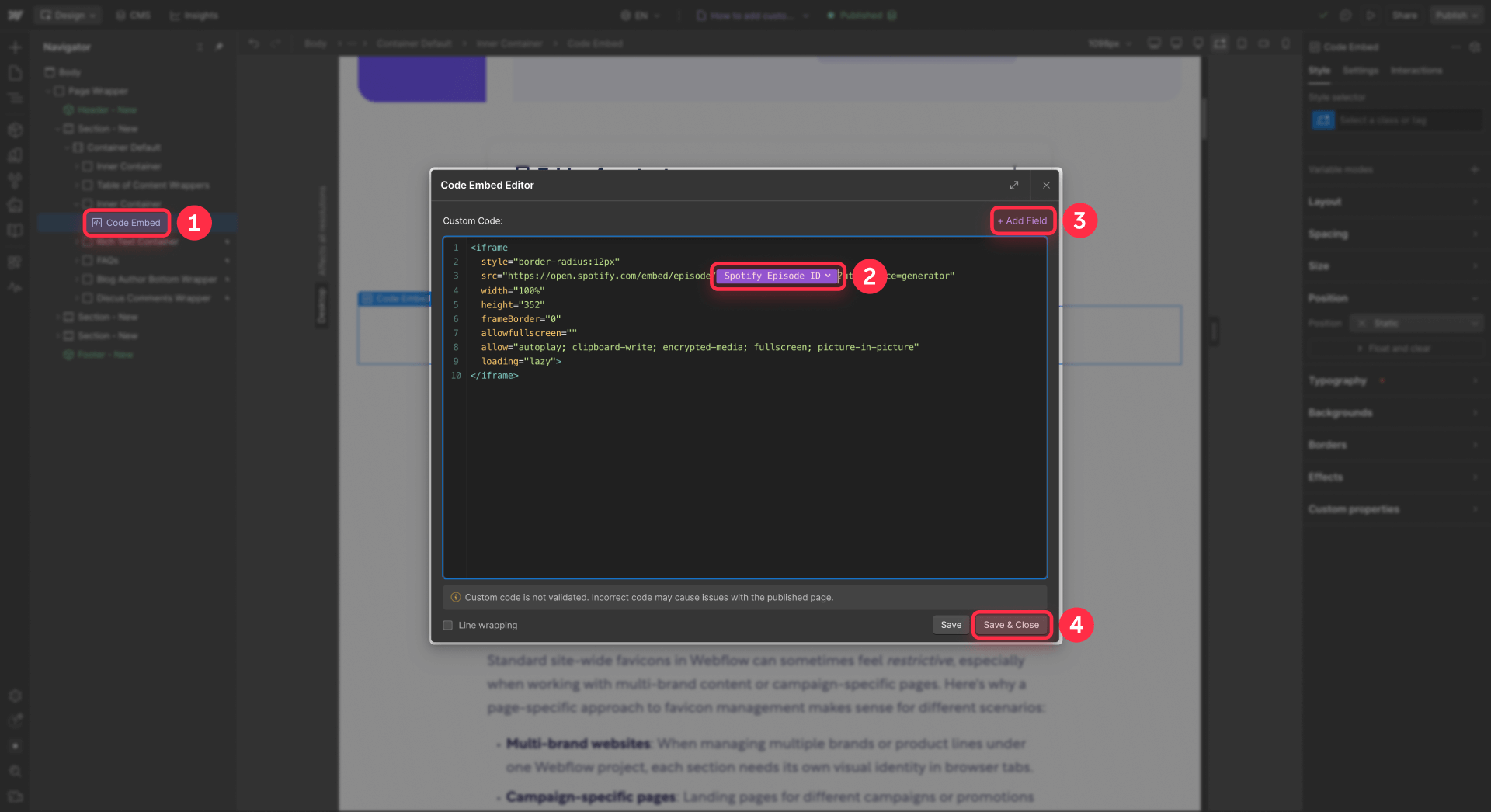1491x812 pixels.
Task: Expand the Typography section
Action: (x=1336, y=380)
